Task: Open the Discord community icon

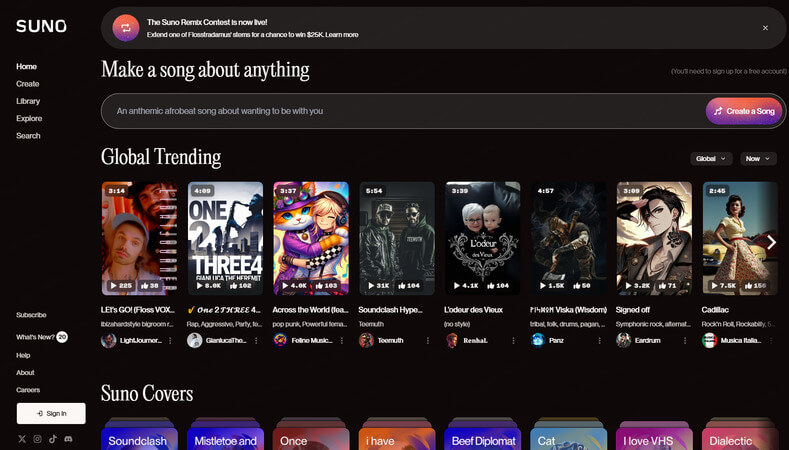Action: (68, 439)
